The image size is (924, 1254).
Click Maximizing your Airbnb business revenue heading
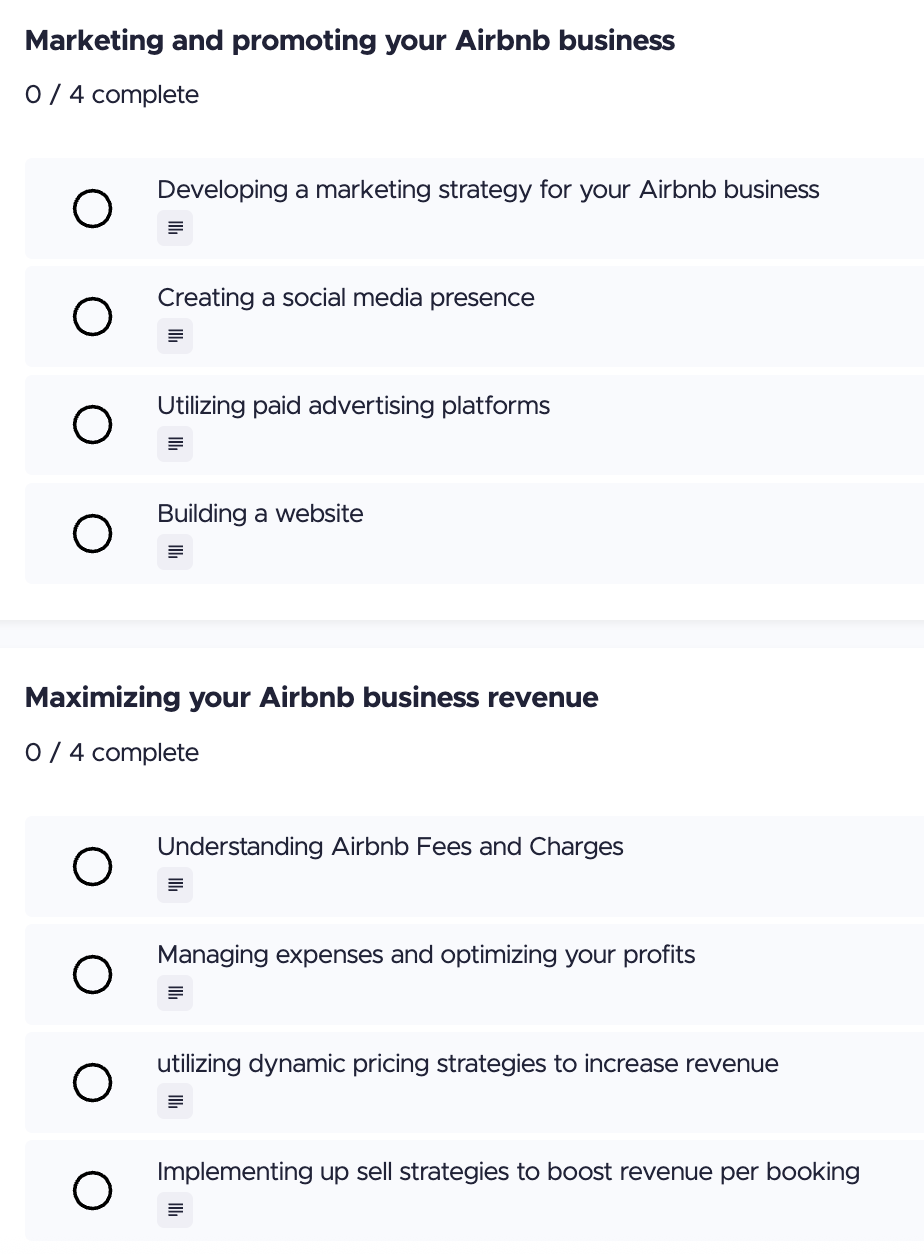[311, 698]
